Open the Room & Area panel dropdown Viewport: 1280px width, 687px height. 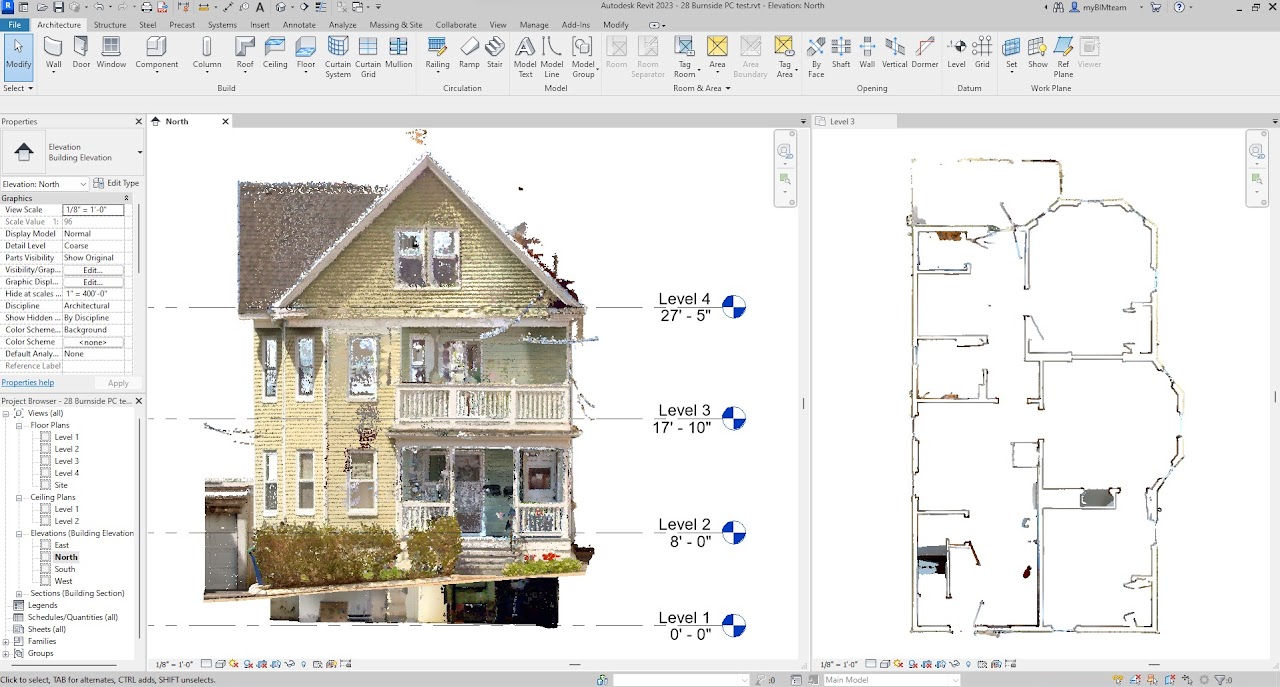point(727,88)
